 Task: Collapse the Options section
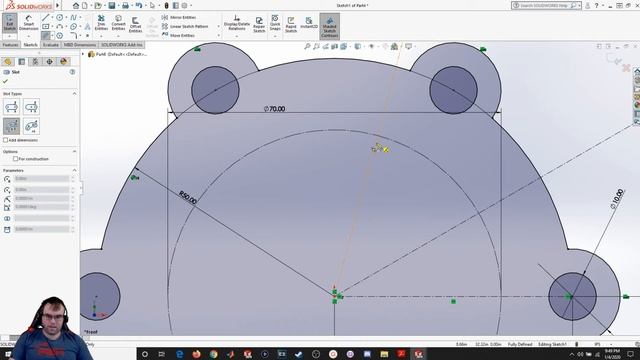point(74,151)
